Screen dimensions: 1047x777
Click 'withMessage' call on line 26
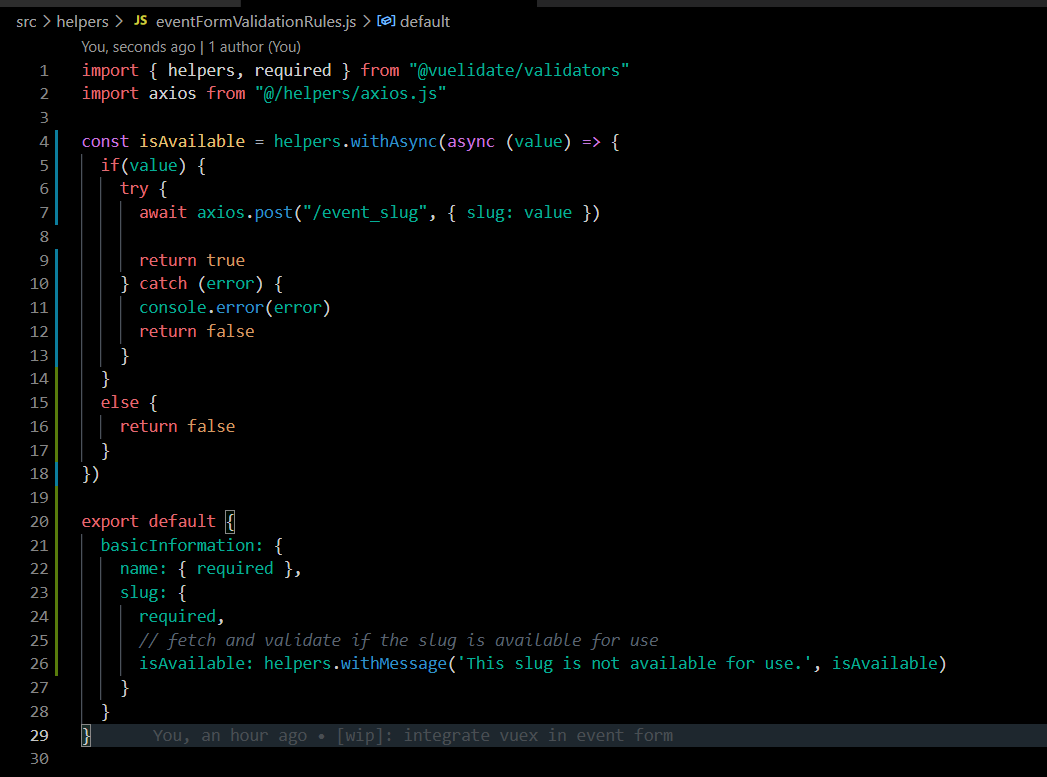pos(393,664)
